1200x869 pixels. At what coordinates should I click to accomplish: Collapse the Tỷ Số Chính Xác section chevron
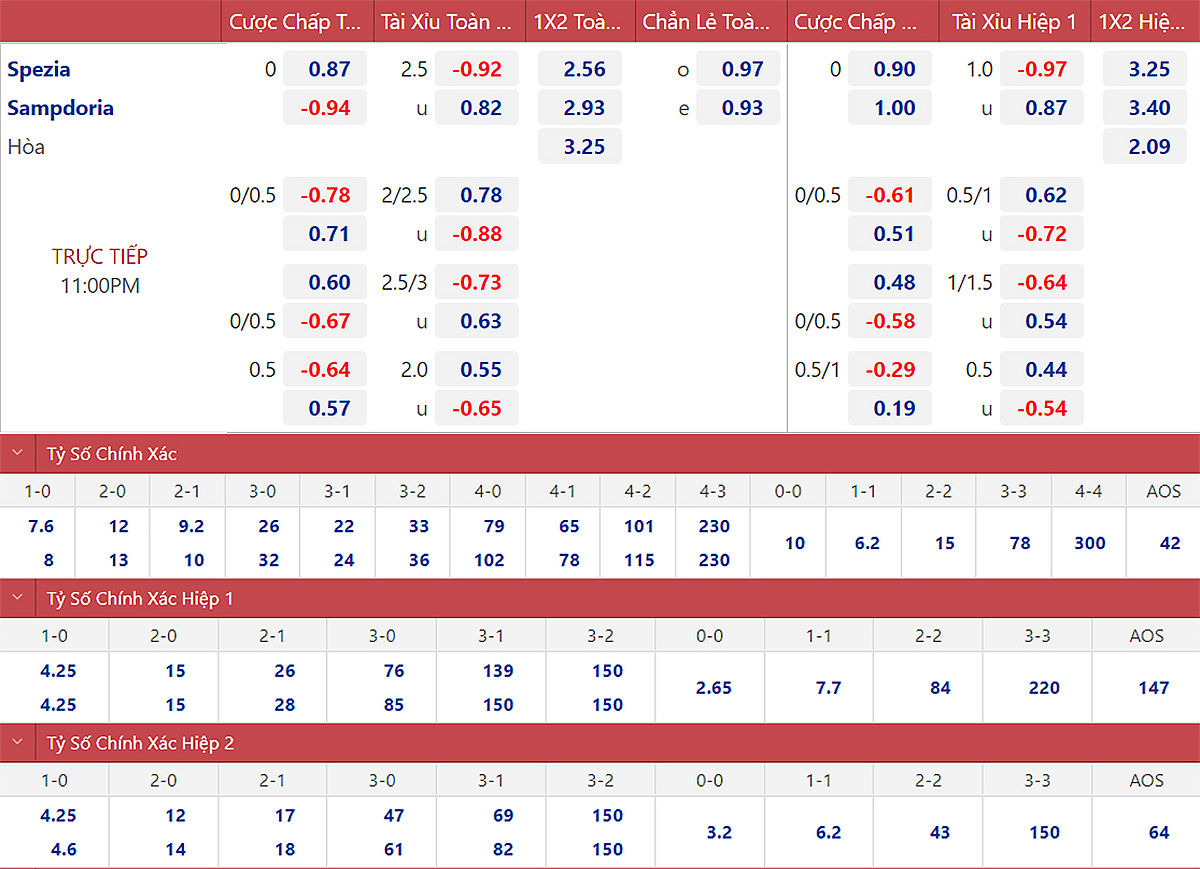coord(18,453)
